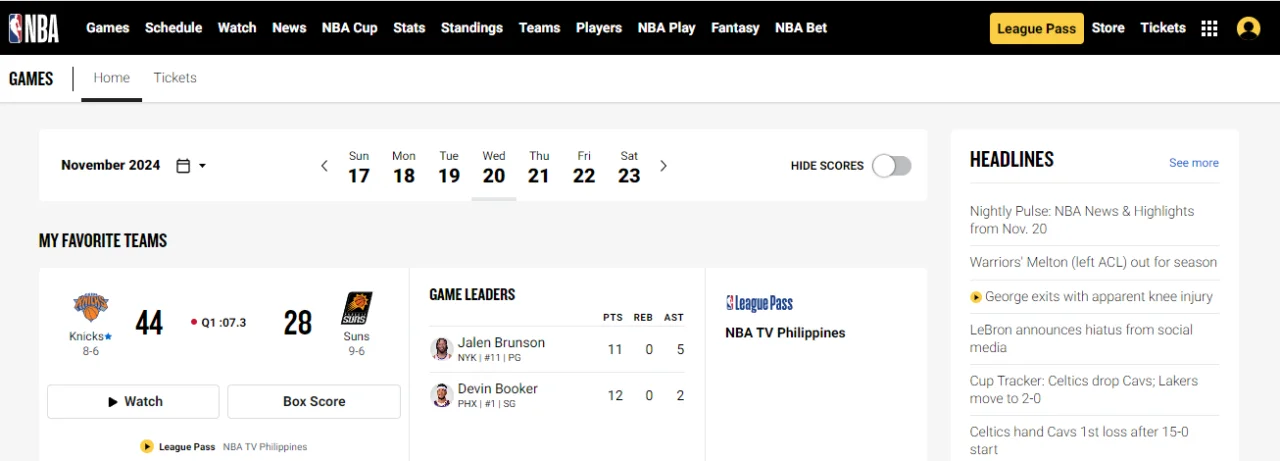
Task: Select Sunday 17 in date strip
Action: [x=359, y=167]
